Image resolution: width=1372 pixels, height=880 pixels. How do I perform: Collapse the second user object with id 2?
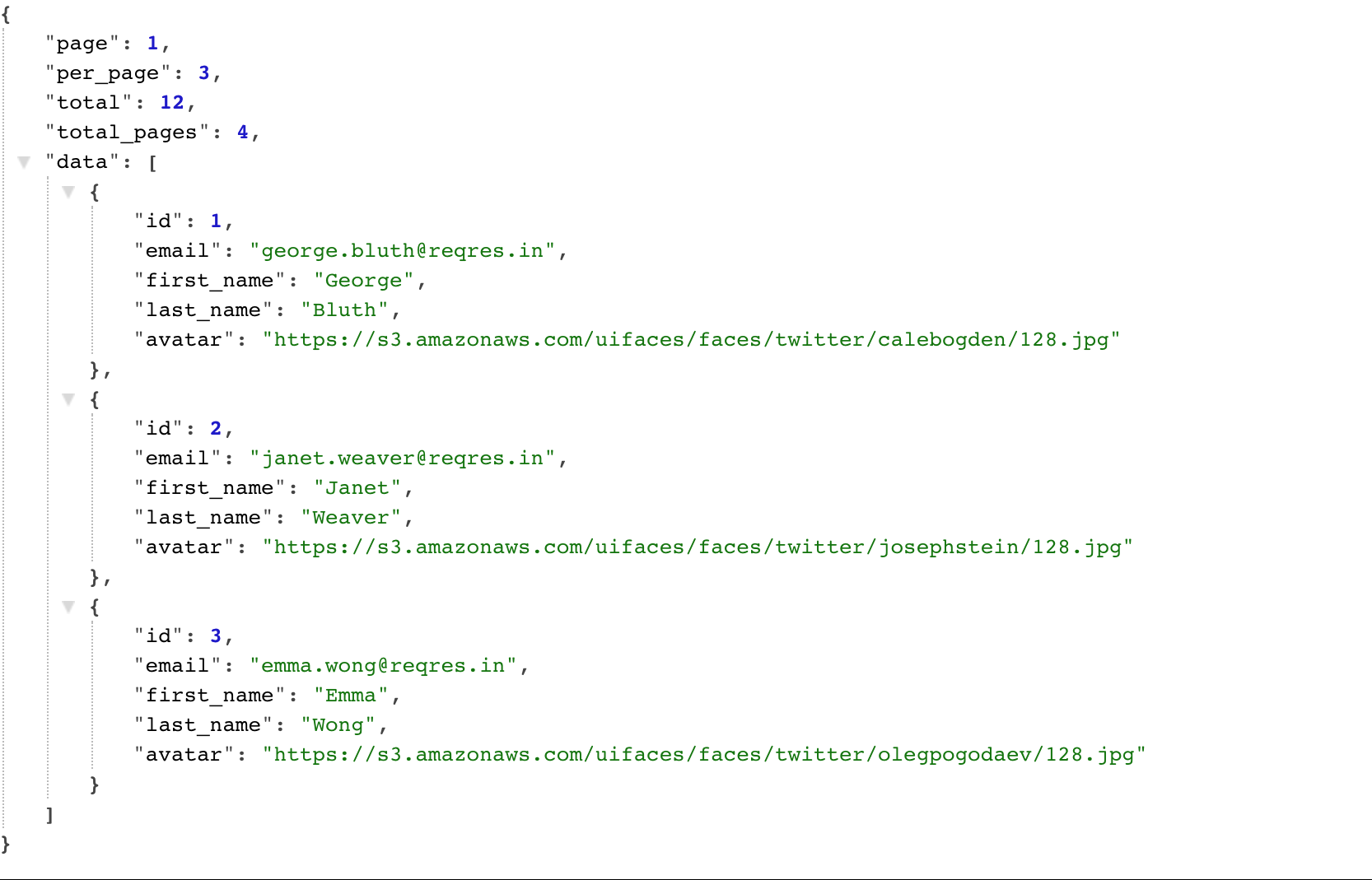click(68, 399)
